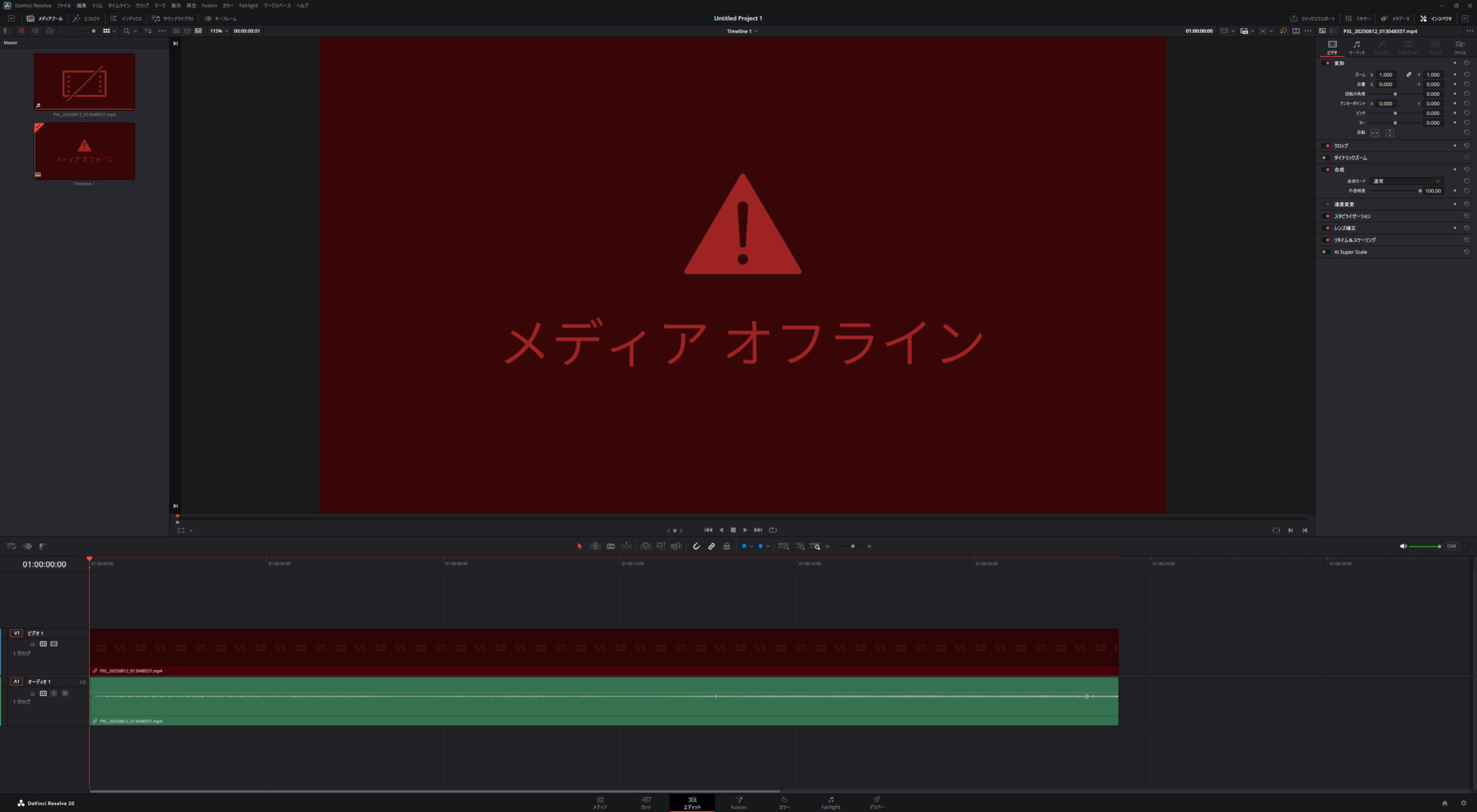Mute audio track A1 with M button

click(65, 693)
